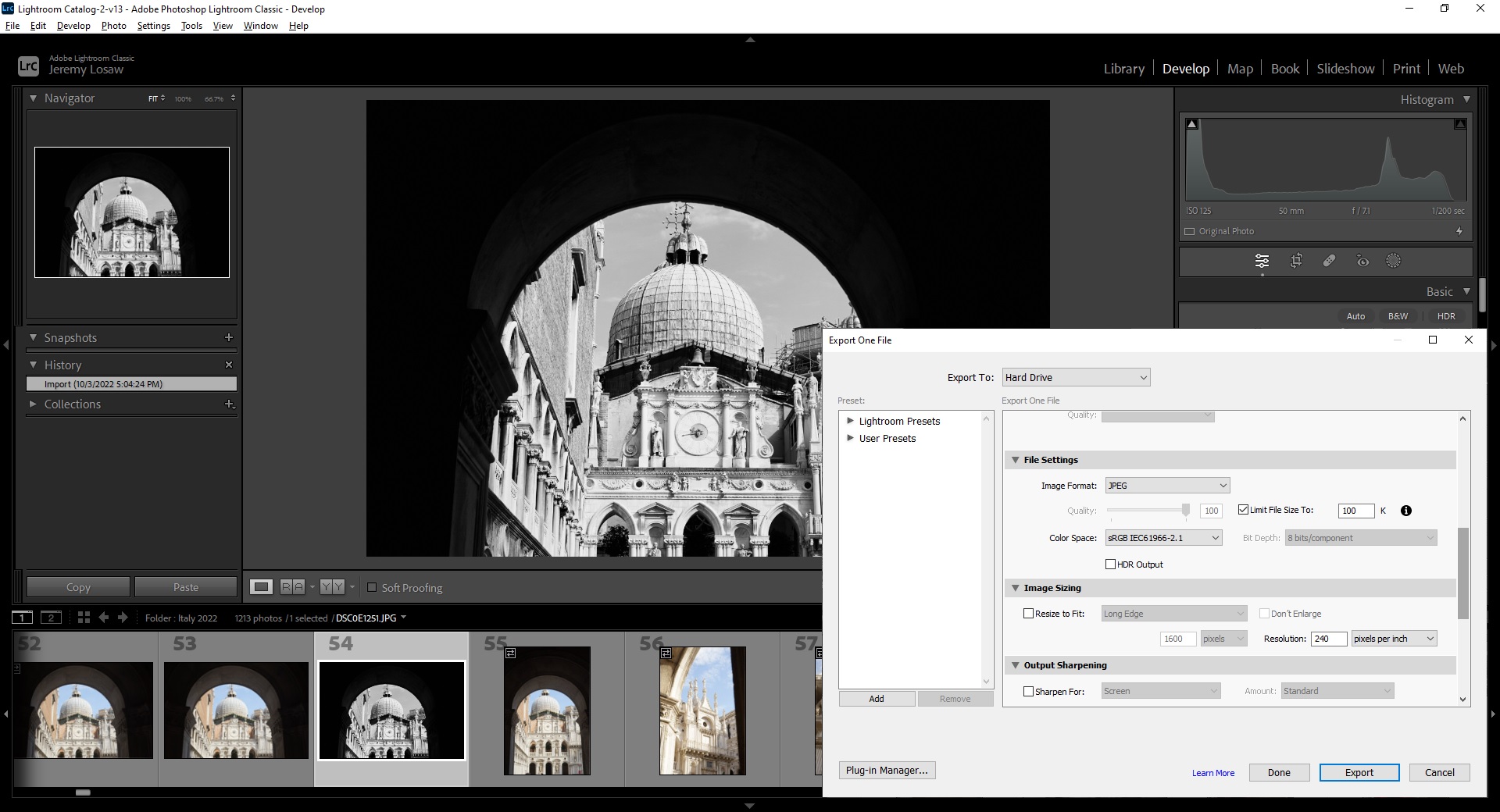The height and width of the screenshot is (812, 1500).
Task: Collapse the Image Sizing section
Action: point(1015,588)
